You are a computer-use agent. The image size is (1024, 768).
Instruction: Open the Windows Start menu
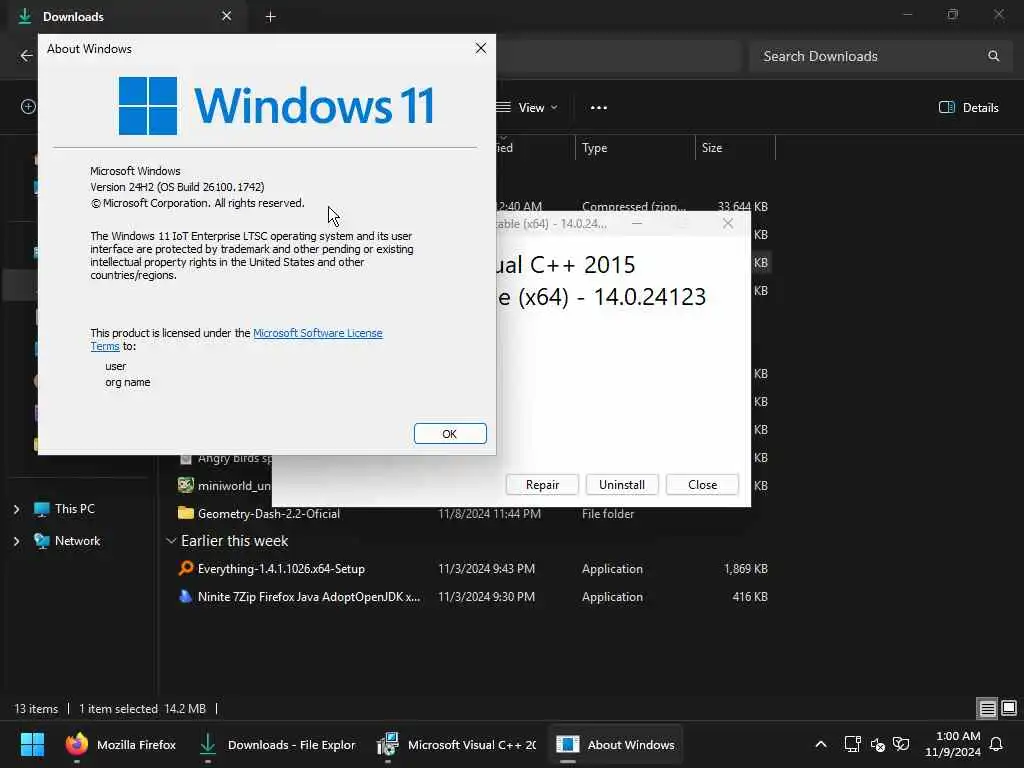tap(32, 744)
